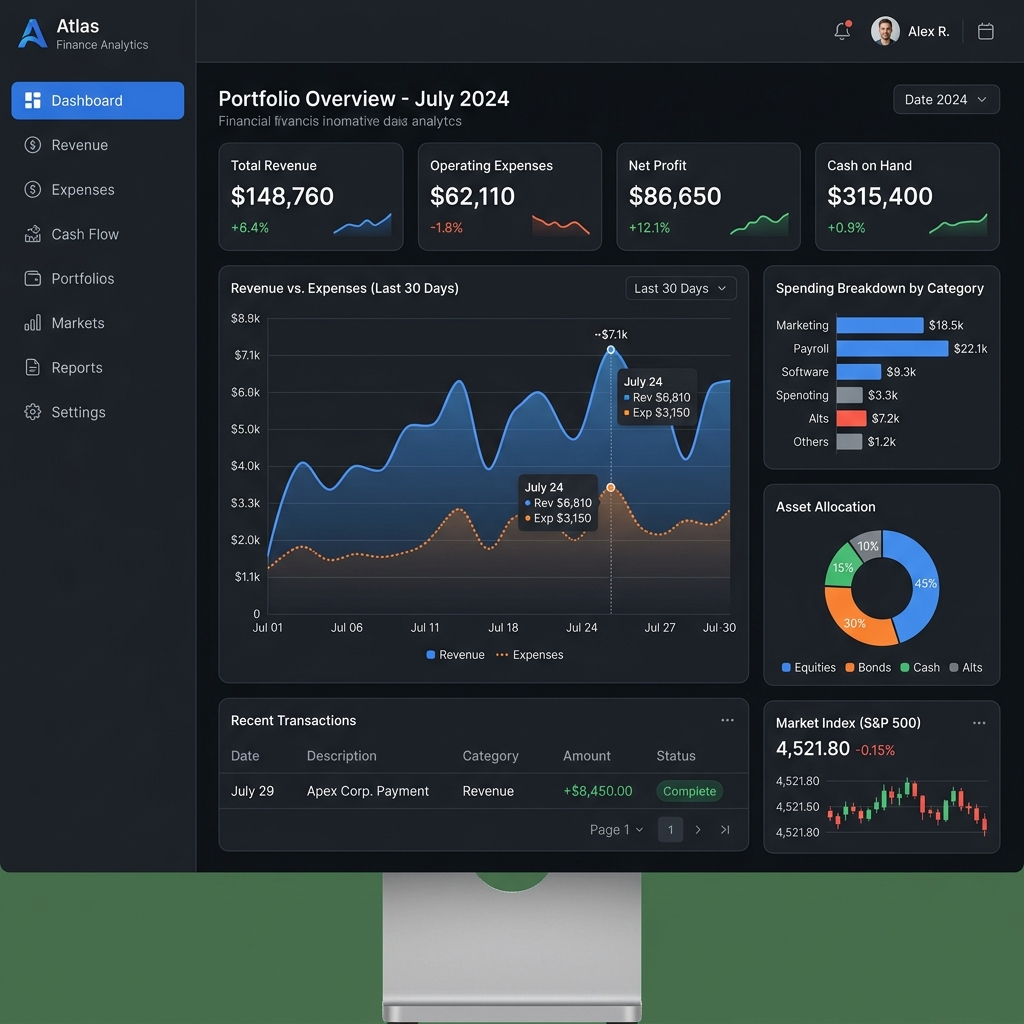Jump to last transactions page arrow
This screenshot has width=1024, height=1024.
click(725, 829)
